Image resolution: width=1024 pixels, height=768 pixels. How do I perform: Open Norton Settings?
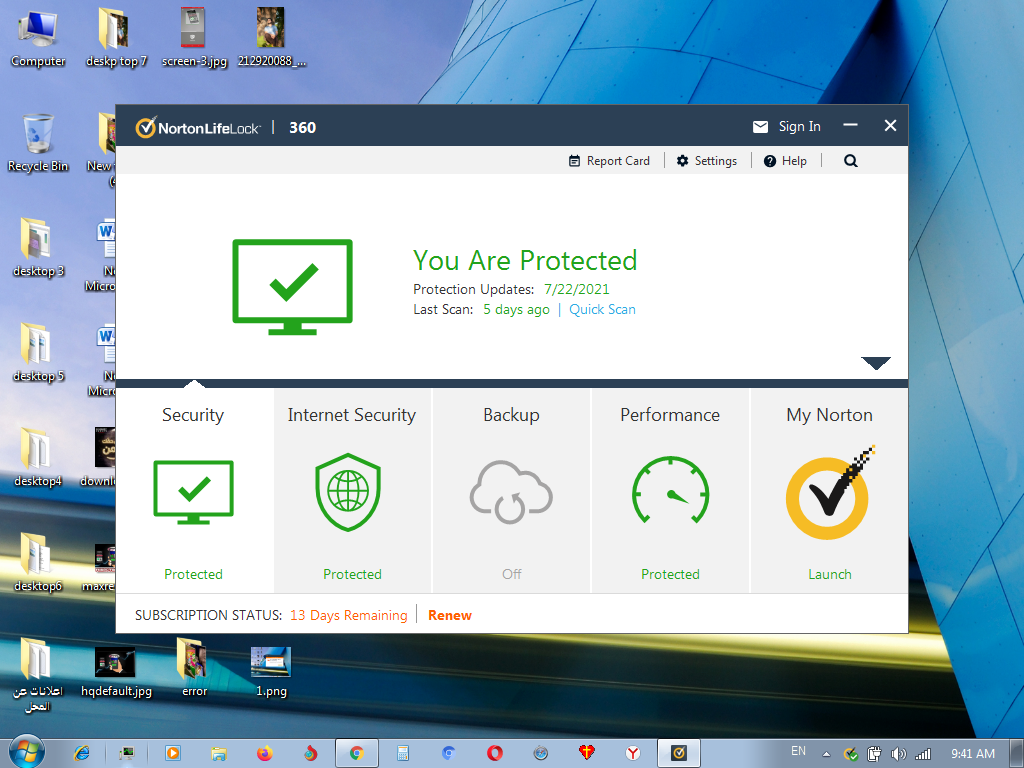pyautogui.click(x=707, y=161)
